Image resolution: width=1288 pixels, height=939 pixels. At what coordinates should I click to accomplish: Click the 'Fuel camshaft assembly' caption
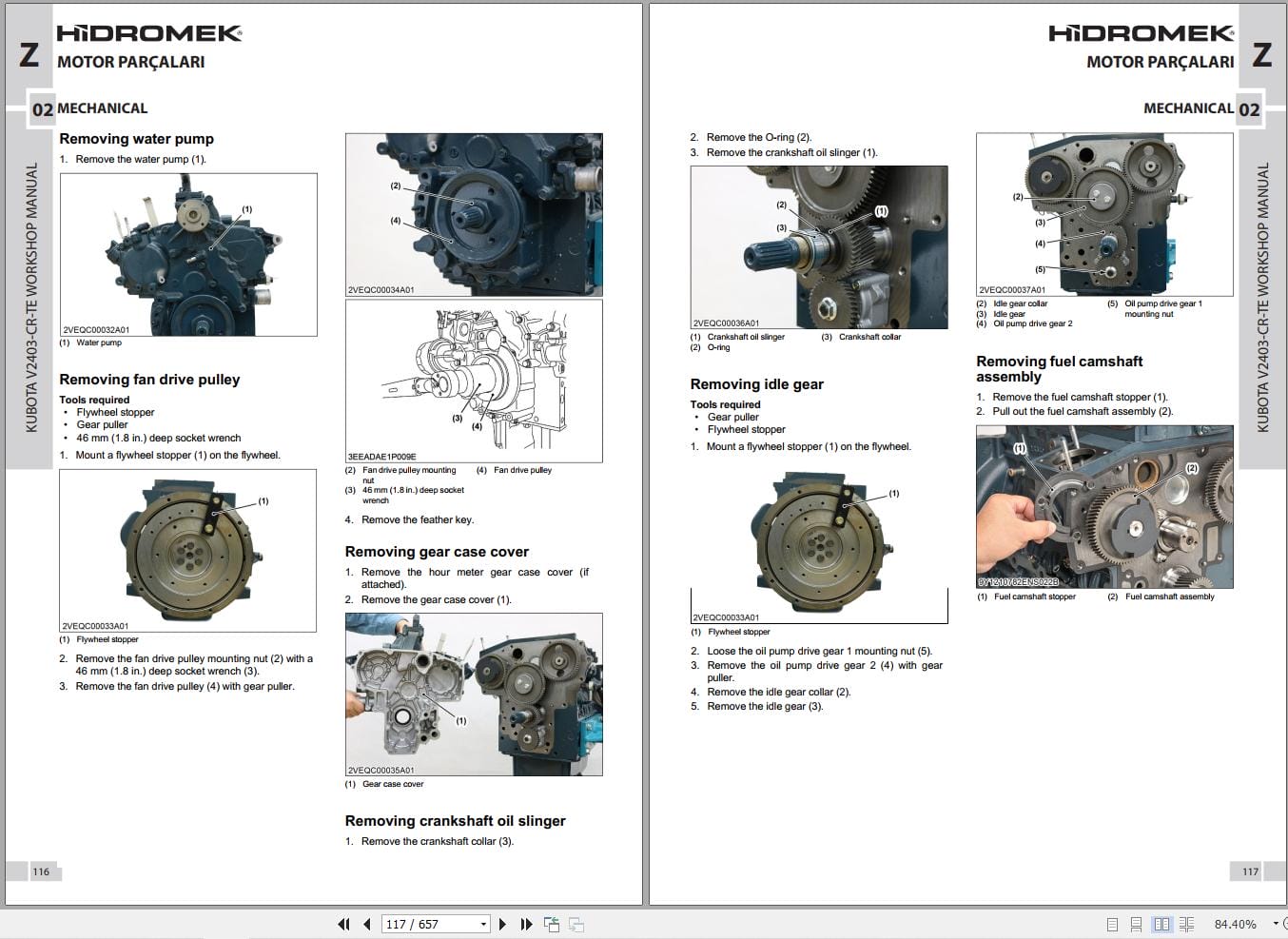1170,597
